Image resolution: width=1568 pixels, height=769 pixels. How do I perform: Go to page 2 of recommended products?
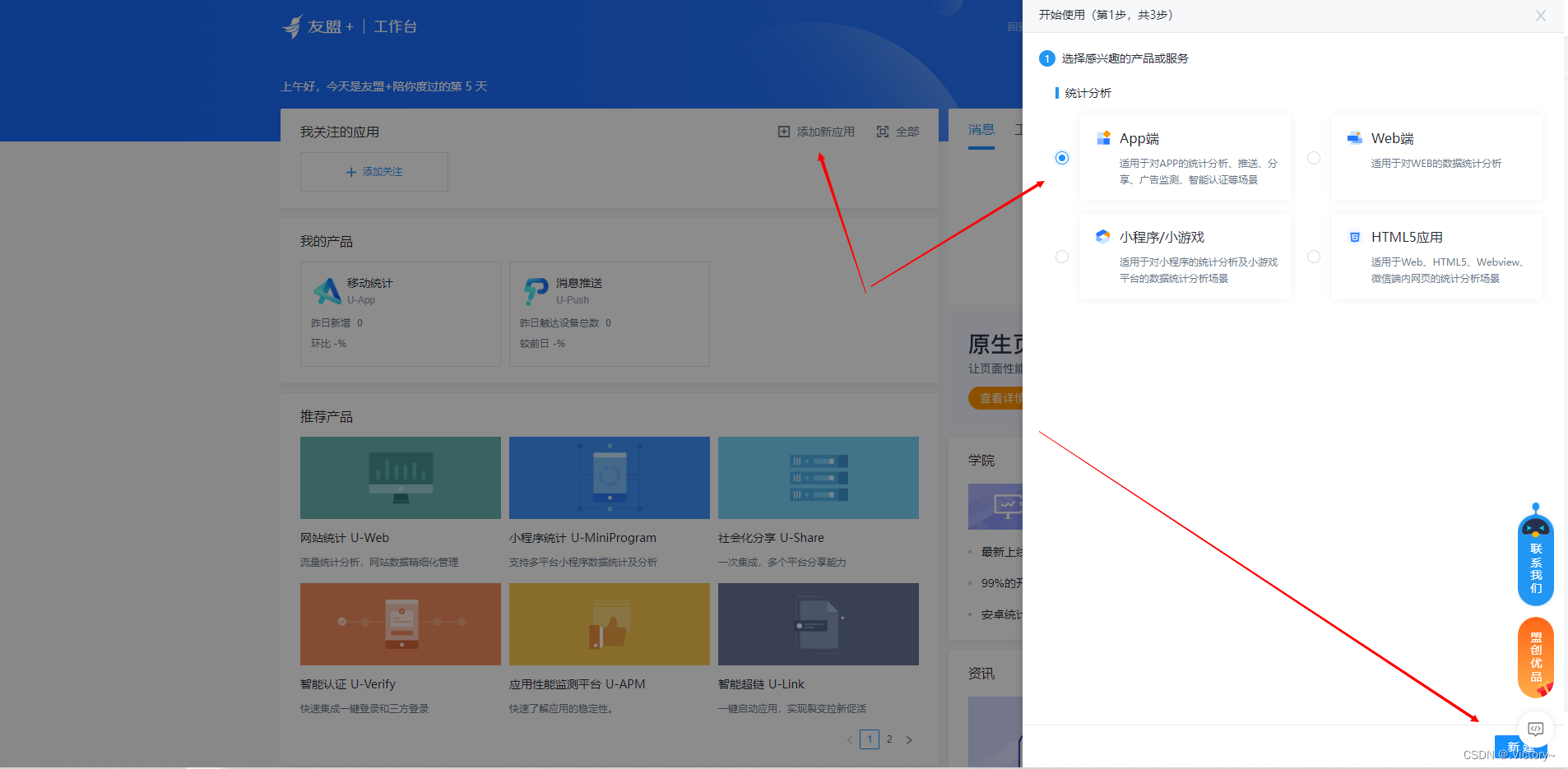889,739
